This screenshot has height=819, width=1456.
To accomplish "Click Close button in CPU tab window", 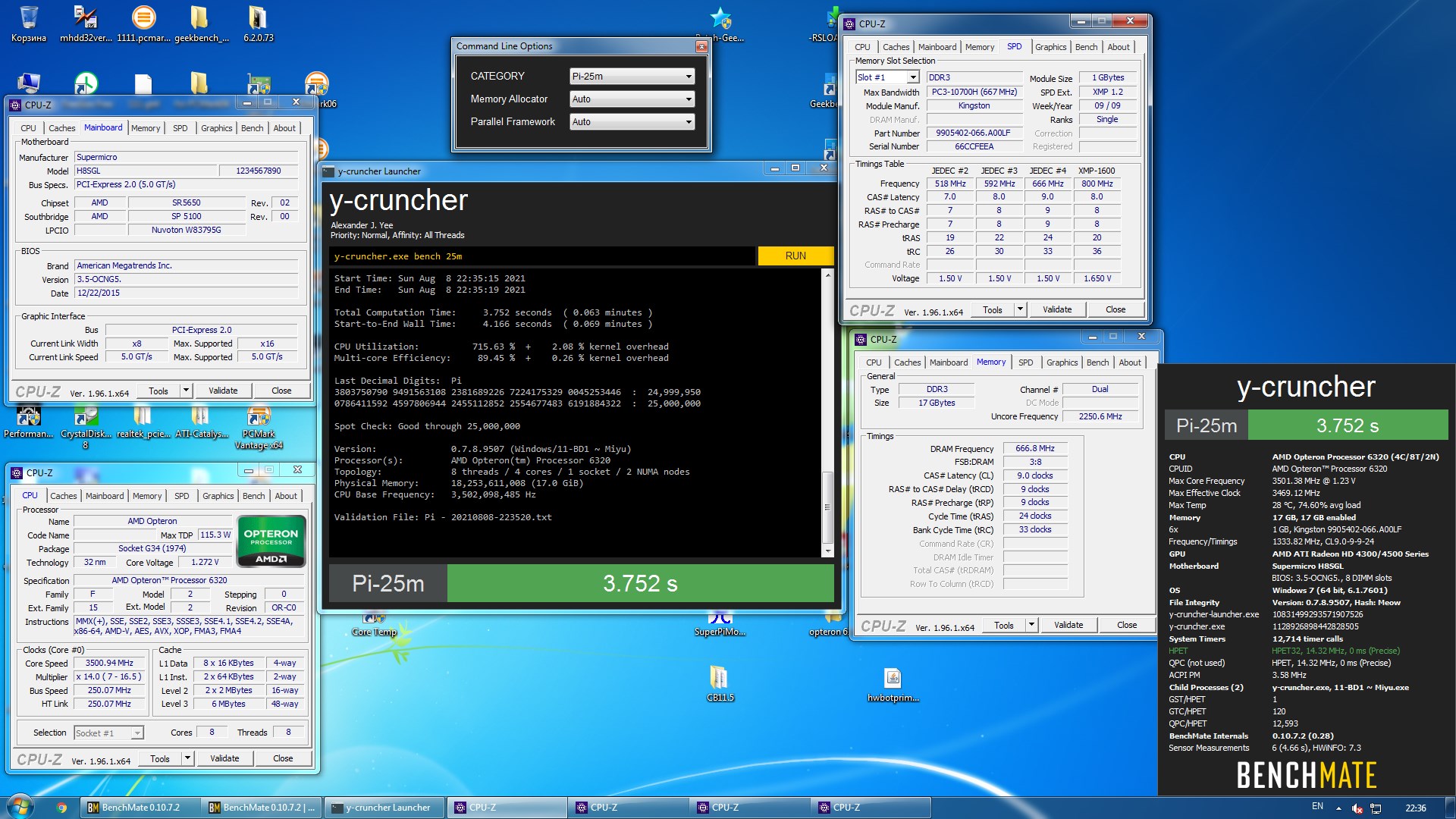I will coord(283,758).
